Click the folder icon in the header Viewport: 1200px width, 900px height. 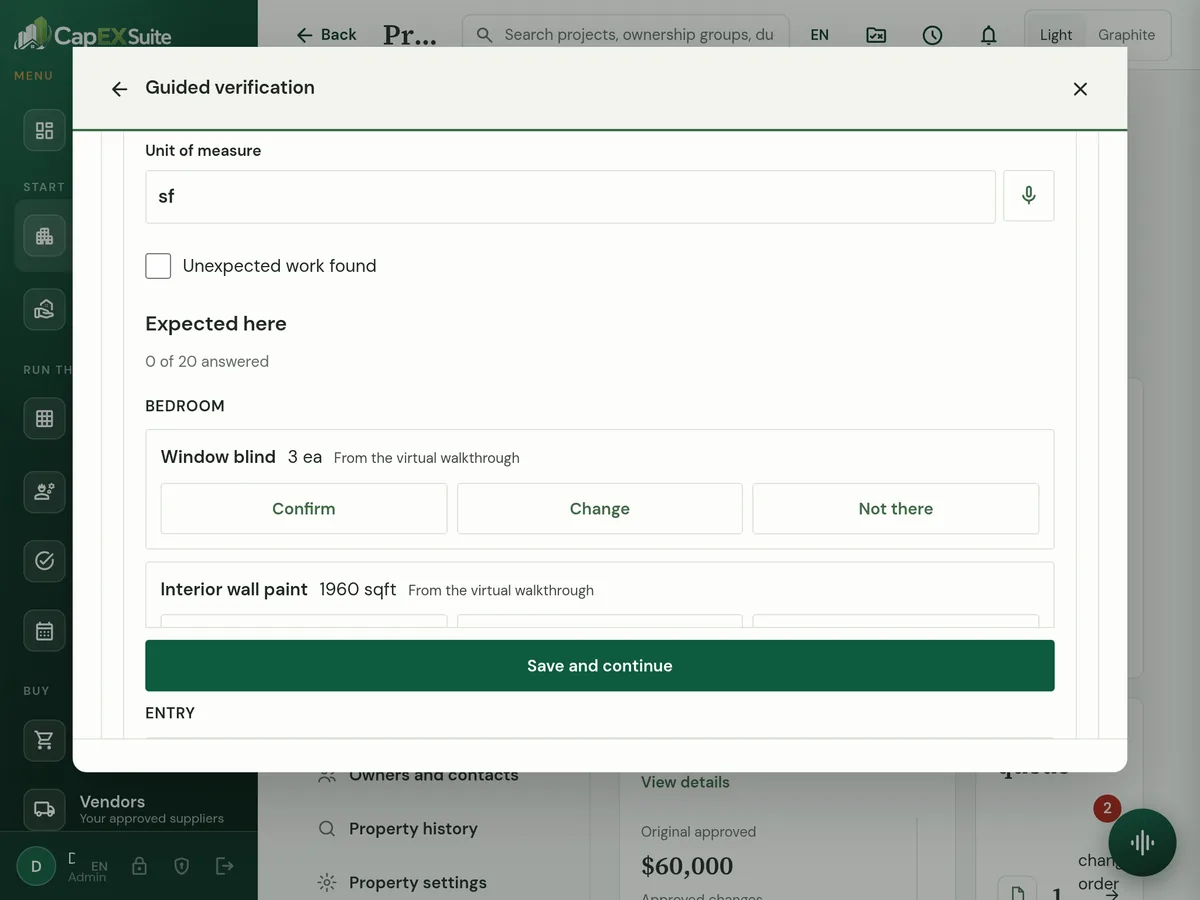point(876,35)
